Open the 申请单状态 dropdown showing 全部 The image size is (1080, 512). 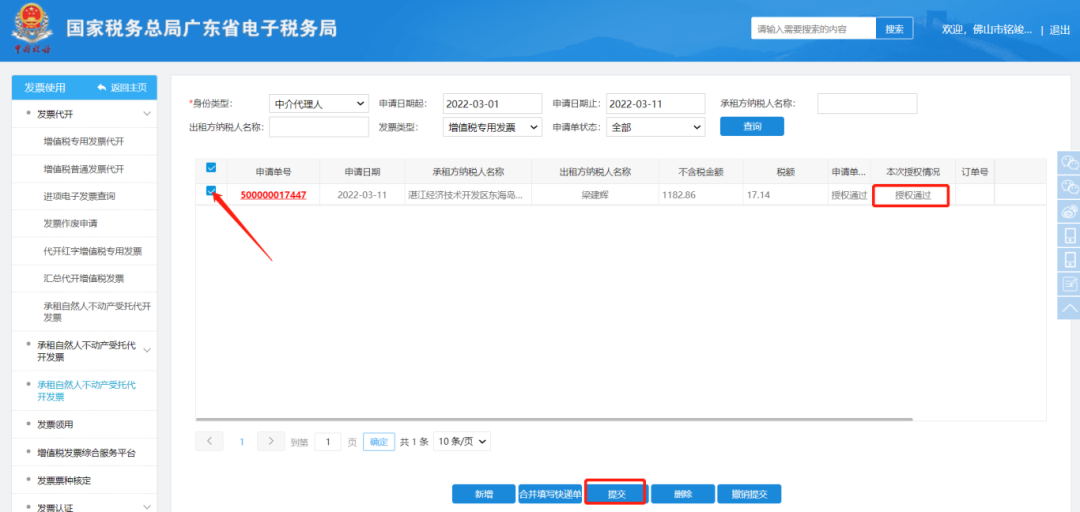(655, 127)
